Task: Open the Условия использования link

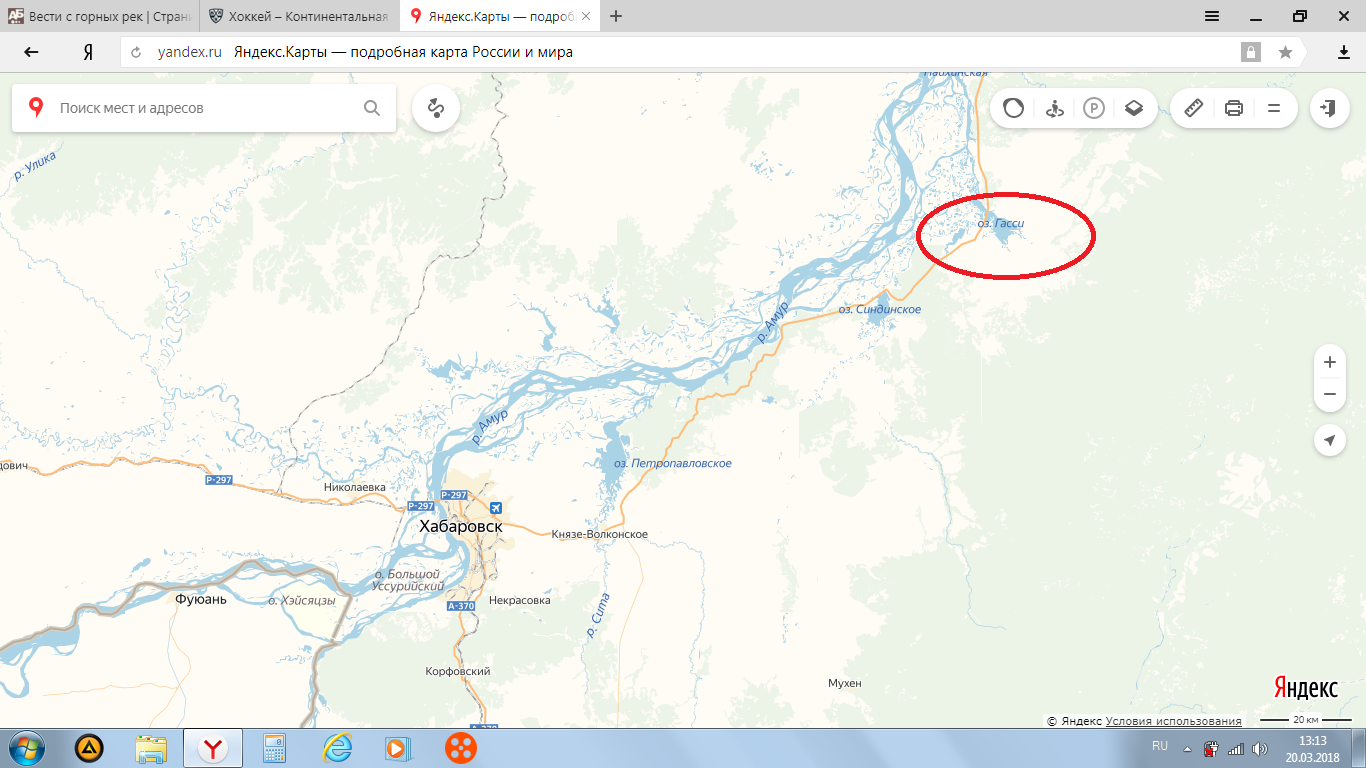Action: [1174, 721]
